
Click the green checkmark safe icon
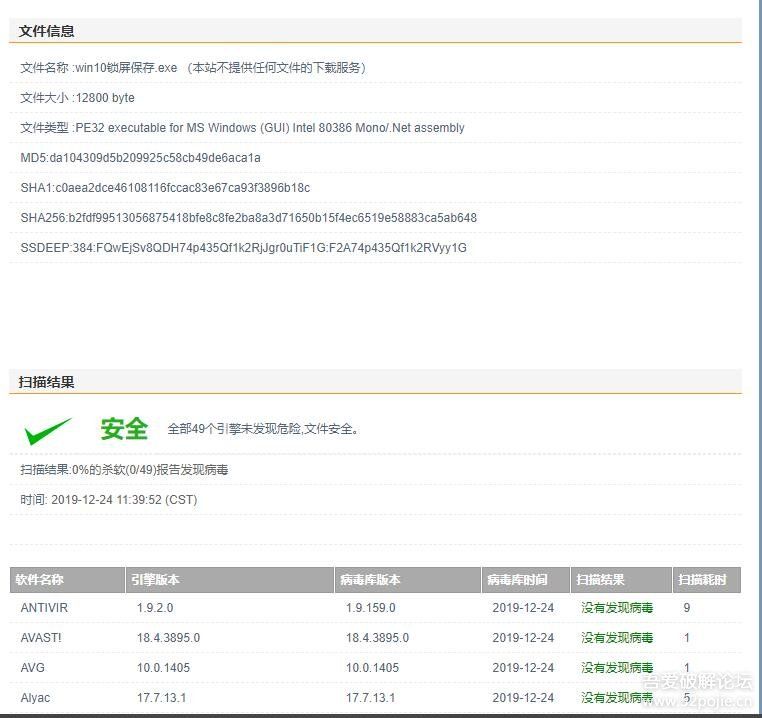[x=48, y=431]
